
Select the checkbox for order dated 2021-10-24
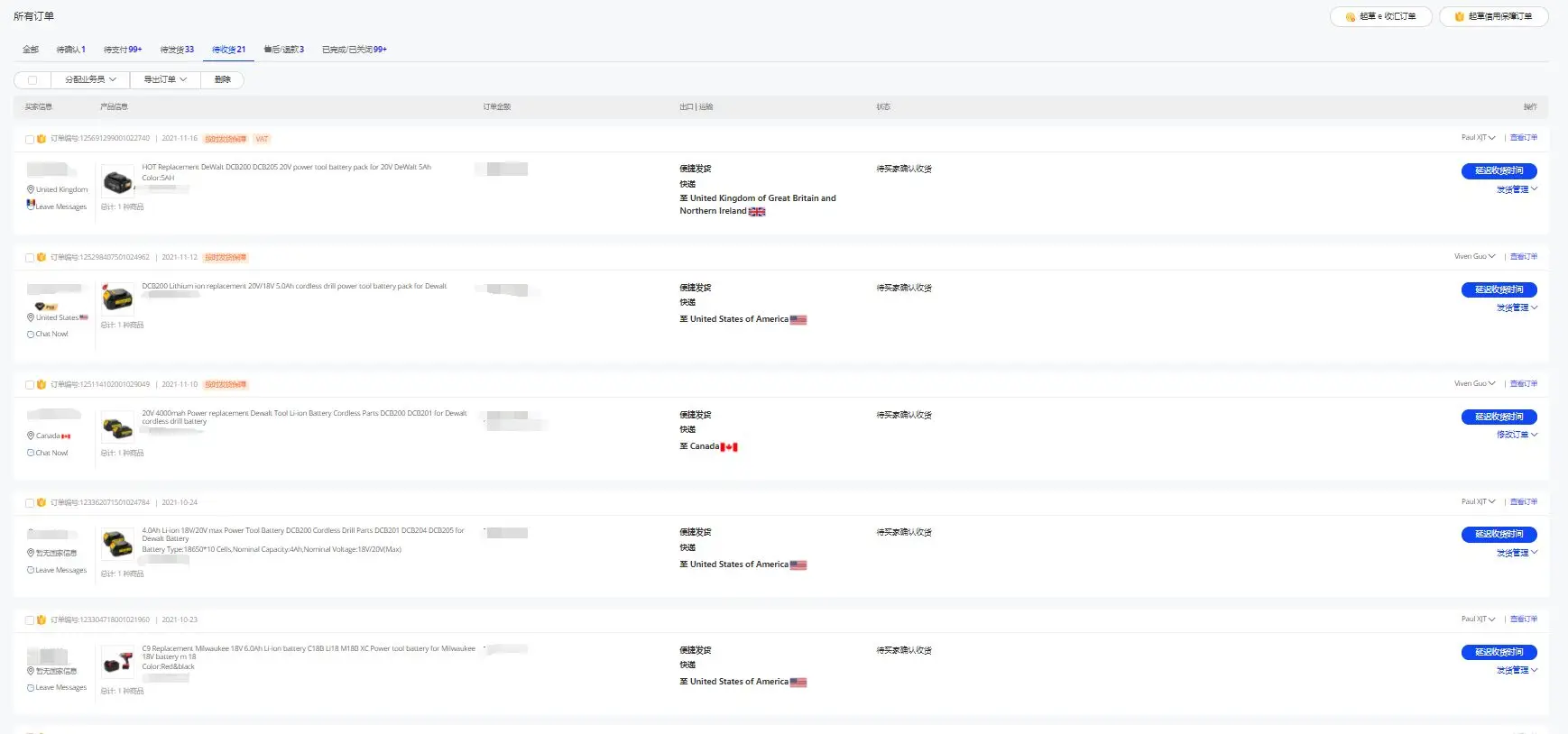click(30, 503)
